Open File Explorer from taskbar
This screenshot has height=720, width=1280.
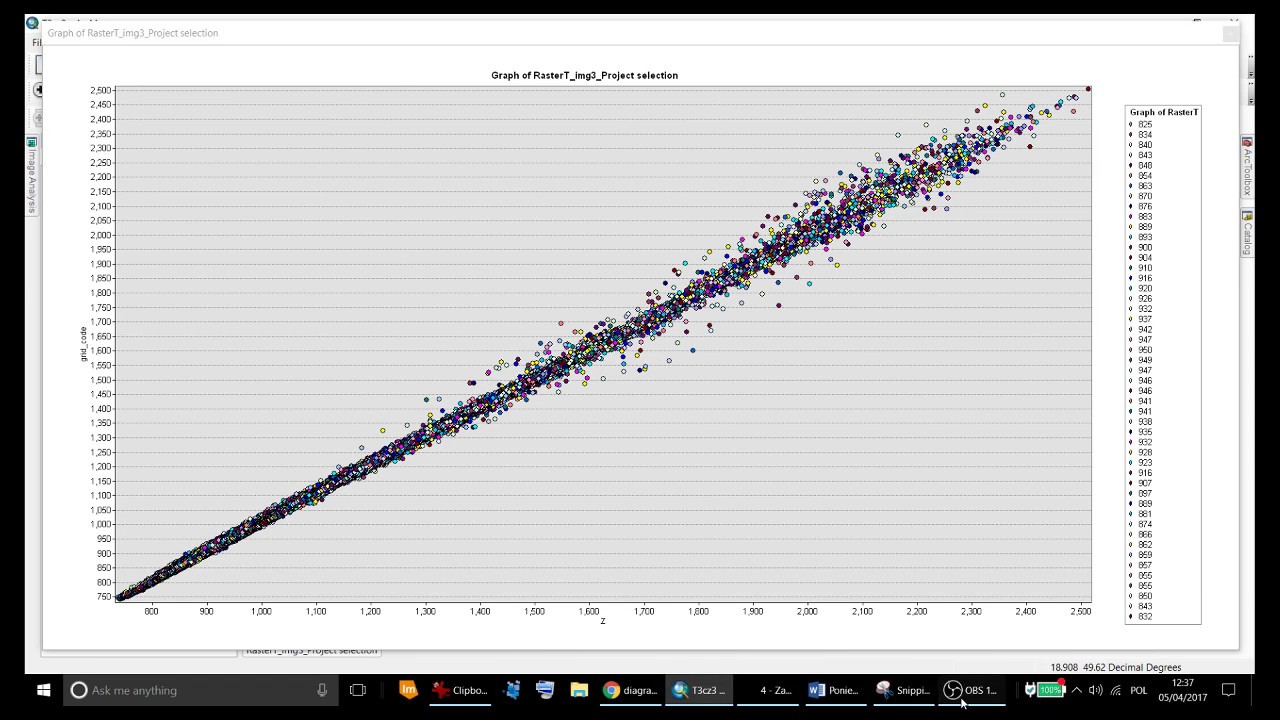point(579,690)
